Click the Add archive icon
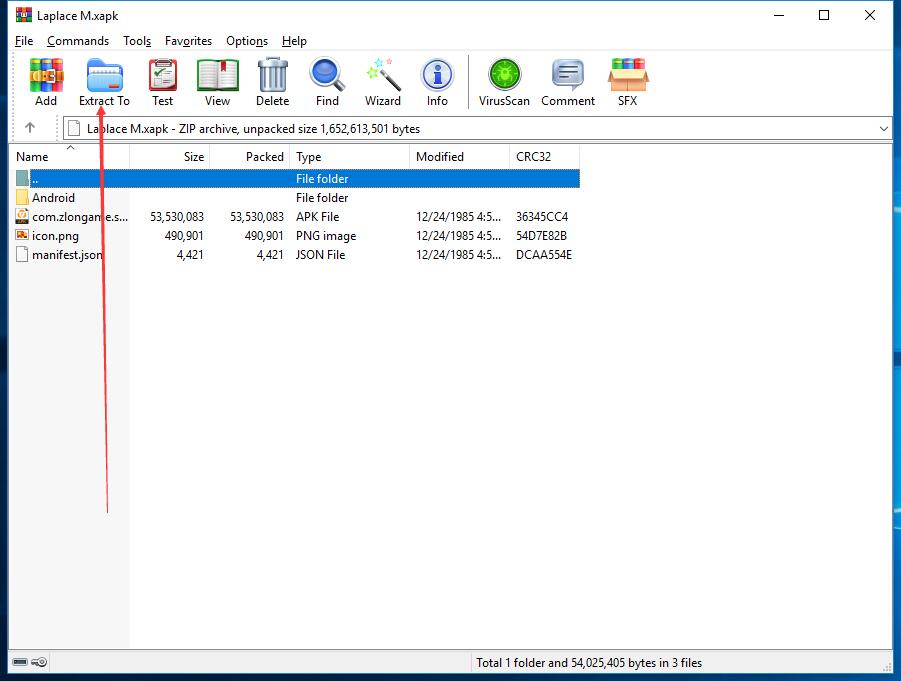901x681 pixels. click(x=45, y=80)
